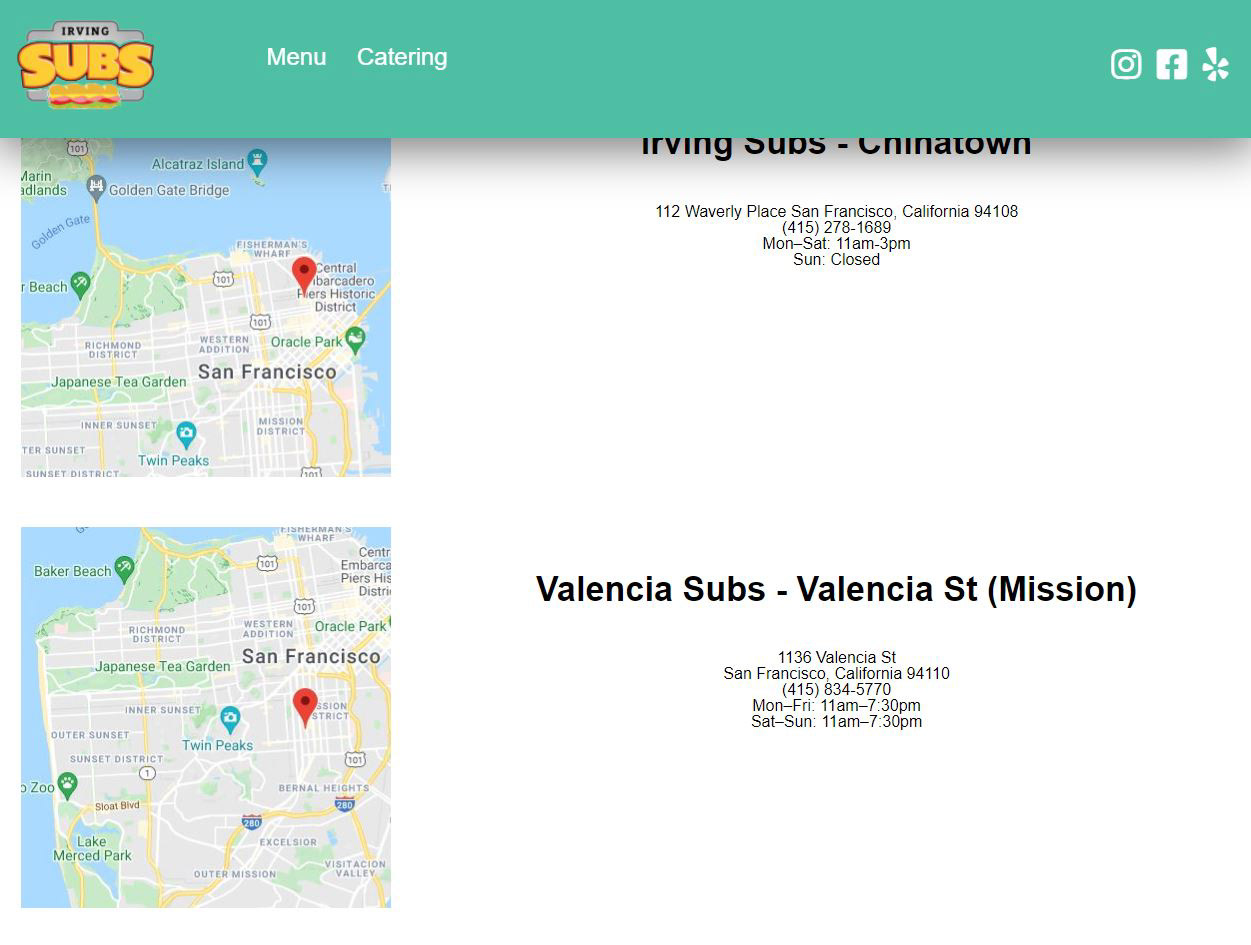
Task: Click the Irving Subs logo
Action: click(86, 64)
